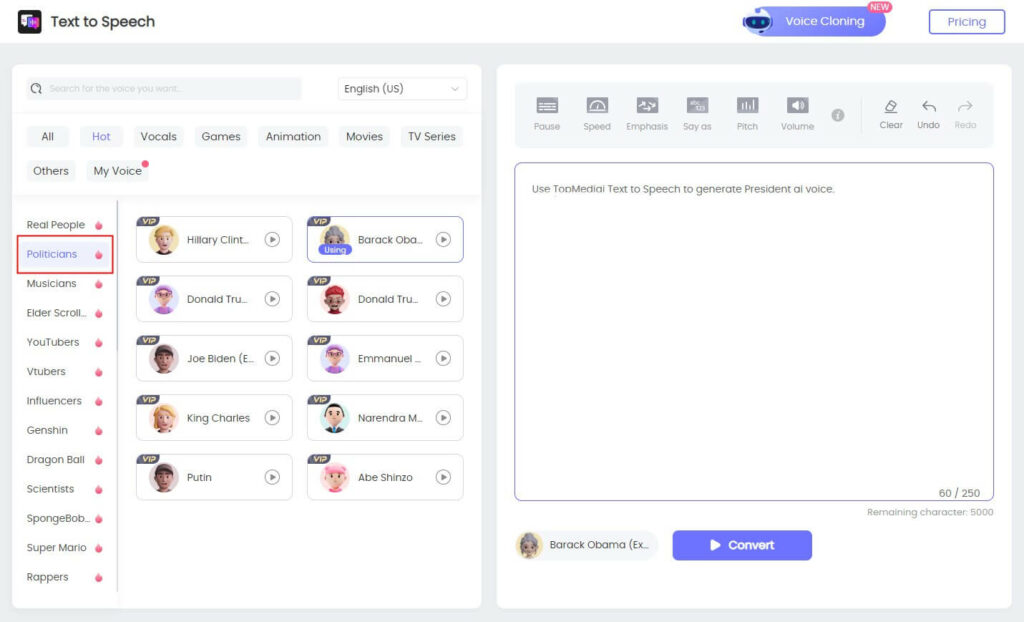Apply Emphasis to the text
This screenshot has width=1024, height=622.
pos(647,112)
